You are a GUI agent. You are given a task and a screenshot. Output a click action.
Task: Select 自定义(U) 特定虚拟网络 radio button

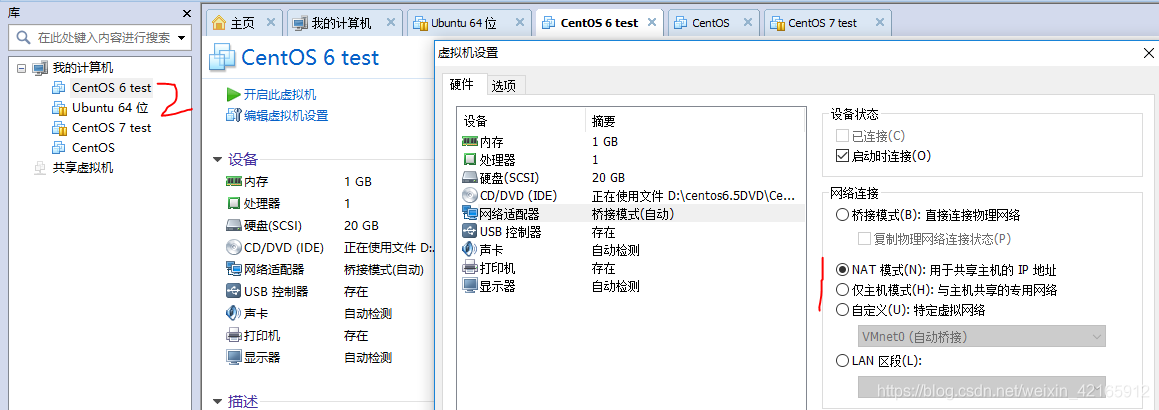click(x=842, y=310)
